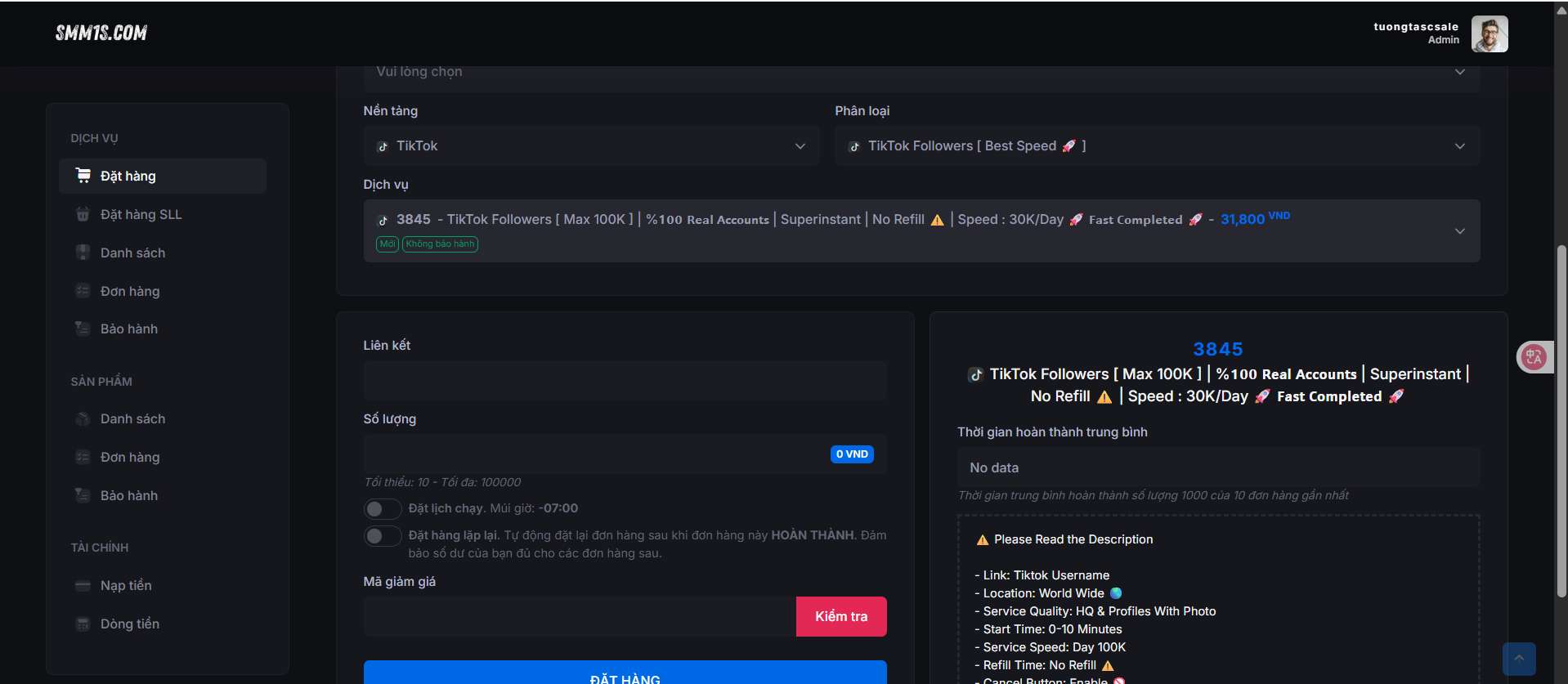This screenshot has height=684, width=1568.
Task: Click the basket icon beside Đặt hàng SLL
Action: 83,214
